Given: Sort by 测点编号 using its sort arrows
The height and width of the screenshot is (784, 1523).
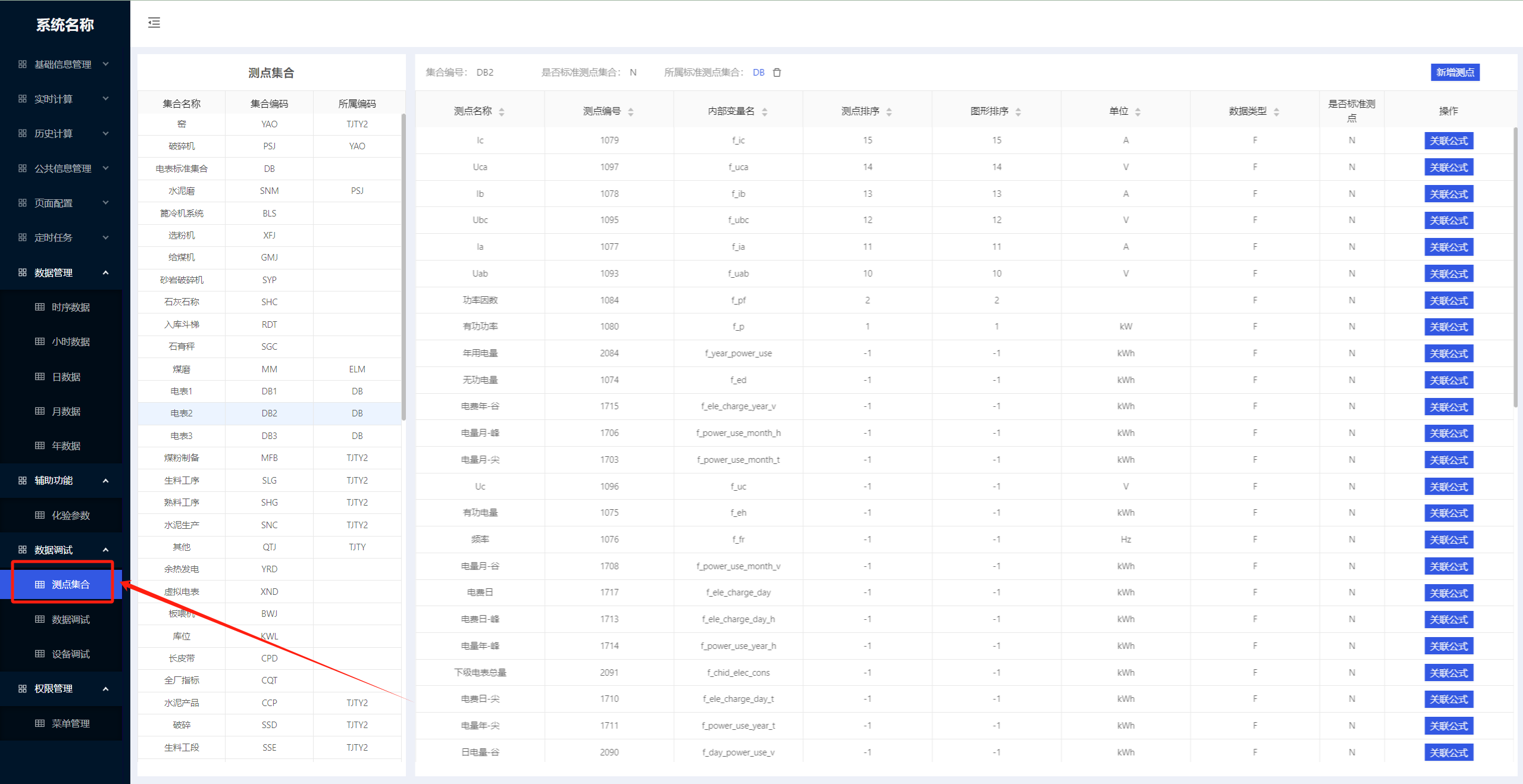Looking at the screenshot, I should (x=631, y=112).
